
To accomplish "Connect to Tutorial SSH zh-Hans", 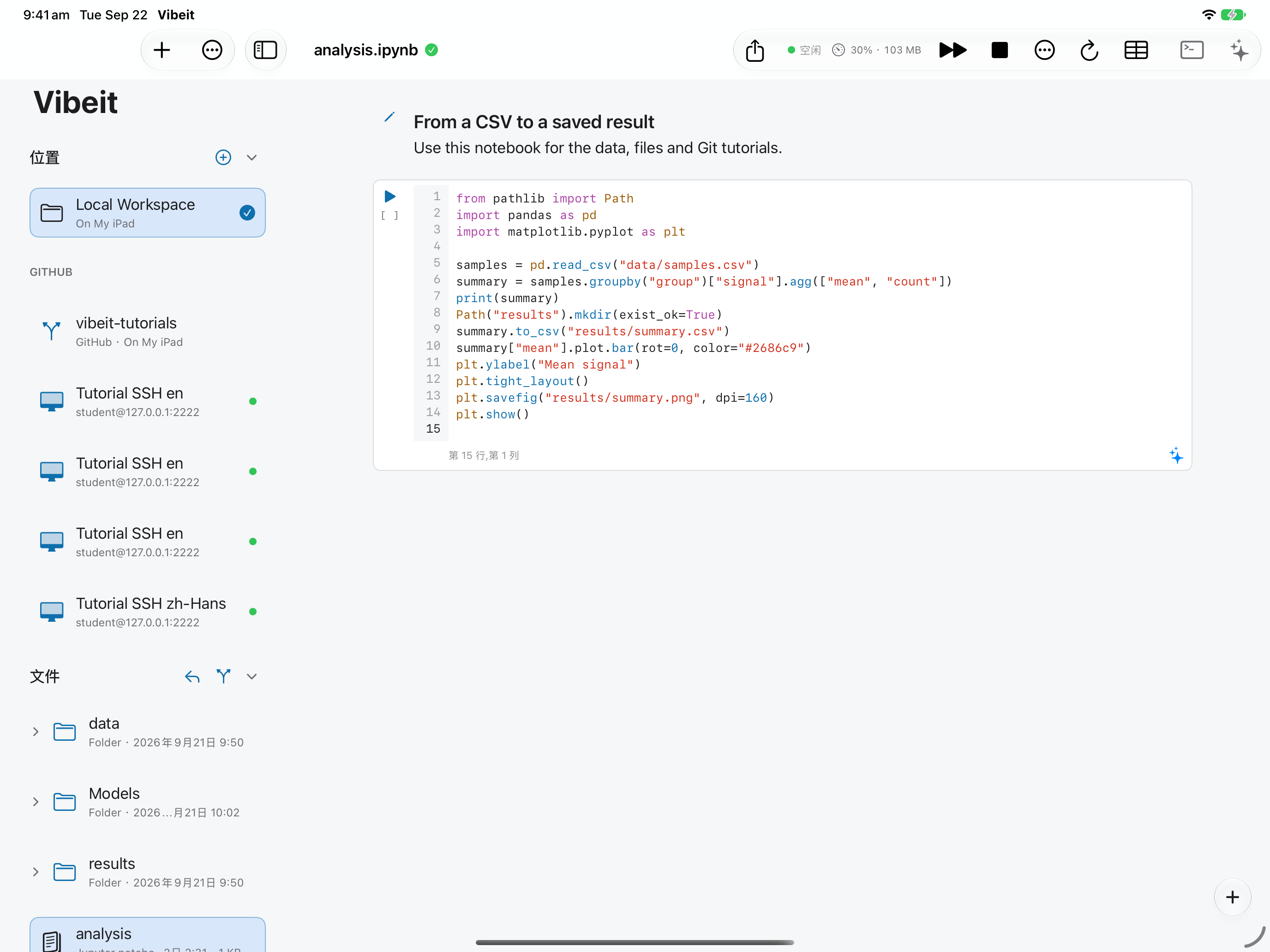I will 148,611.
